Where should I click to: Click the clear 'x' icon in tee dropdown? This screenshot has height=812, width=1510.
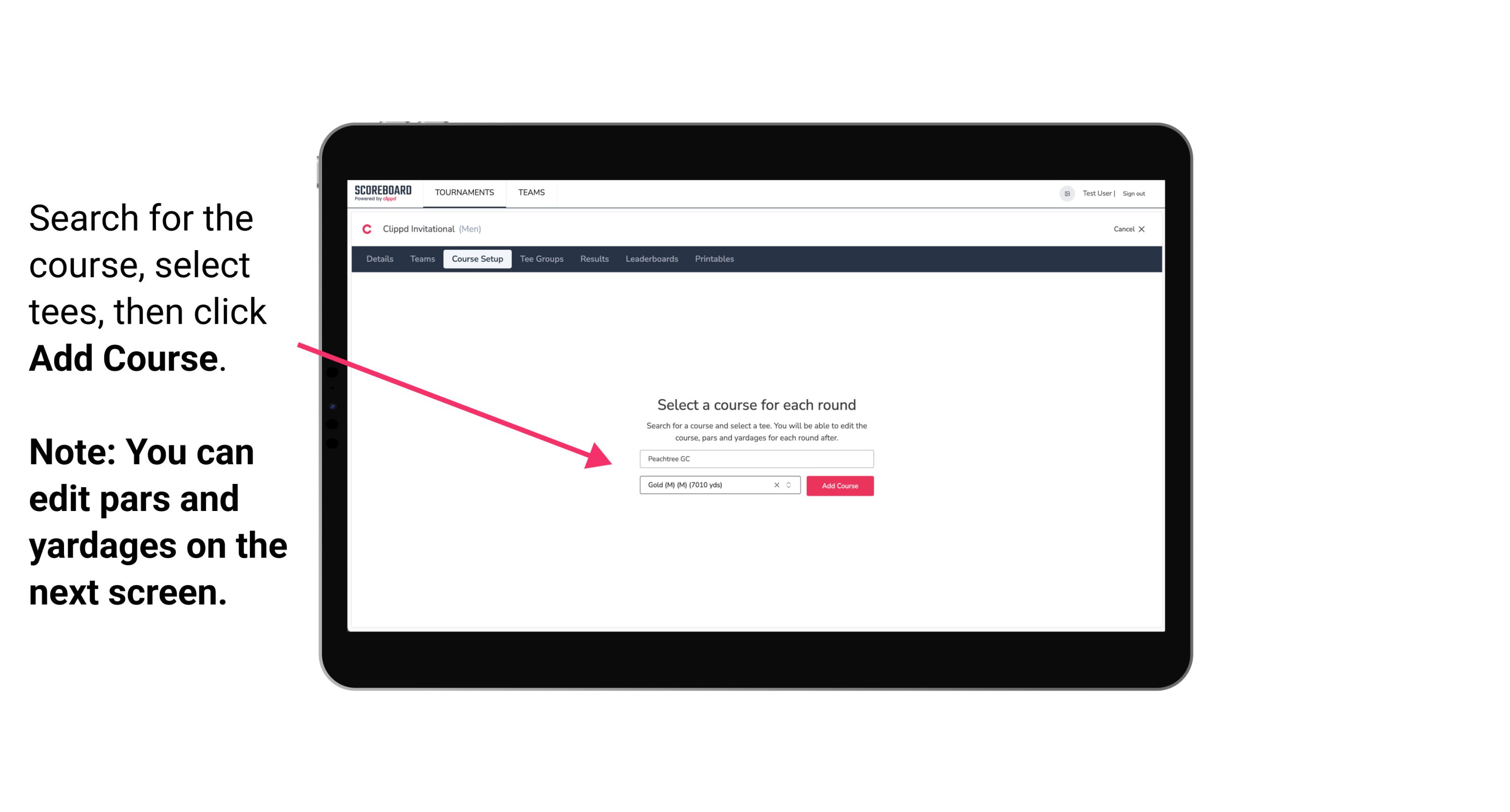[x=776, y=485]
